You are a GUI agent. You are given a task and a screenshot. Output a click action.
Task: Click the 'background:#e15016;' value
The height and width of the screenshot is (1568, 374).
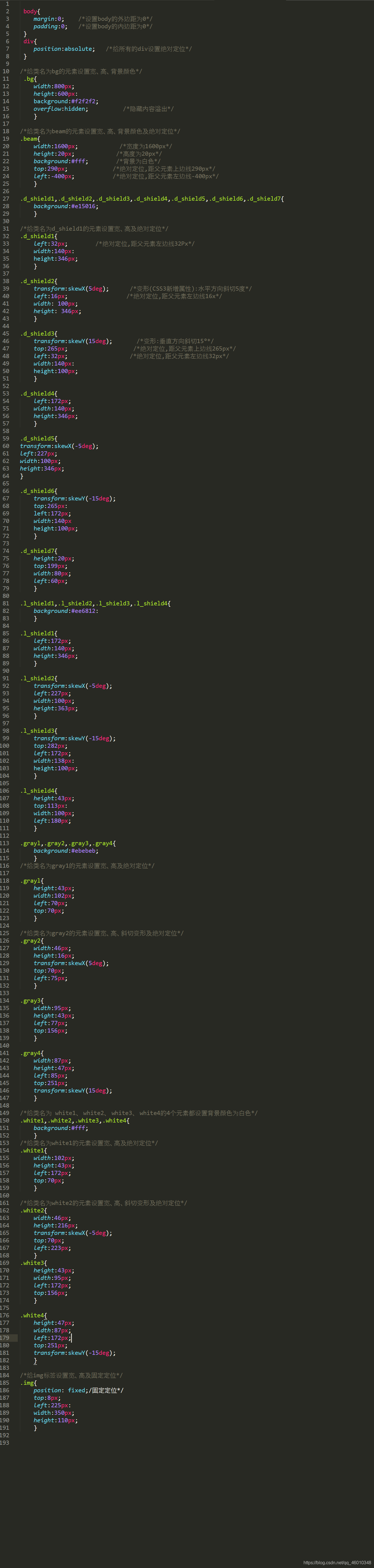[66, 206]
